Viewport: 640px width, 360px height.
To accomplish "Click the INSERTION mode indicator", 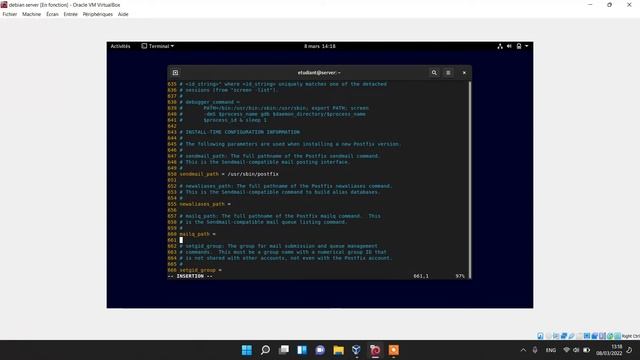I will click(190, 276).
